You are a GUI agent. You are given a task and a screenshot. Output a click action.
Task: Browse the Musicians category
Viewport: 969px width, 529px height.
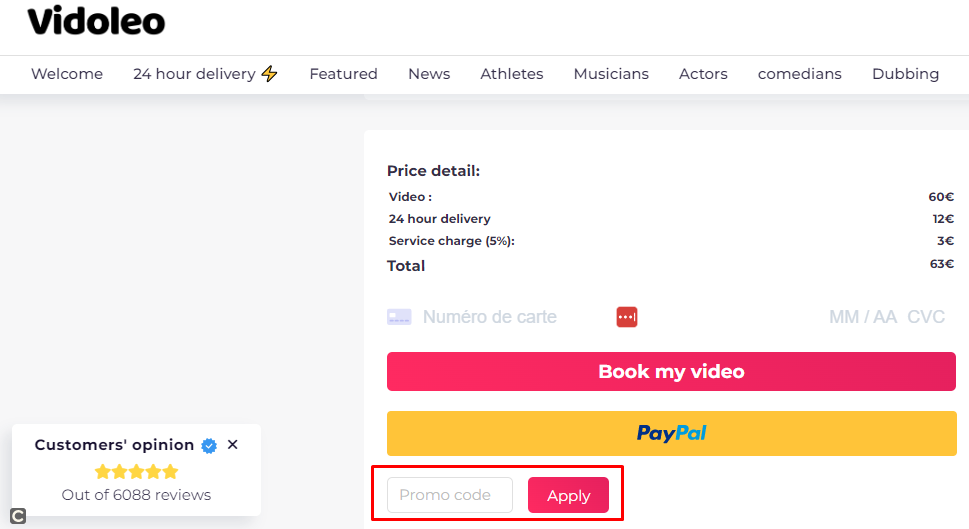click(611, 74)
